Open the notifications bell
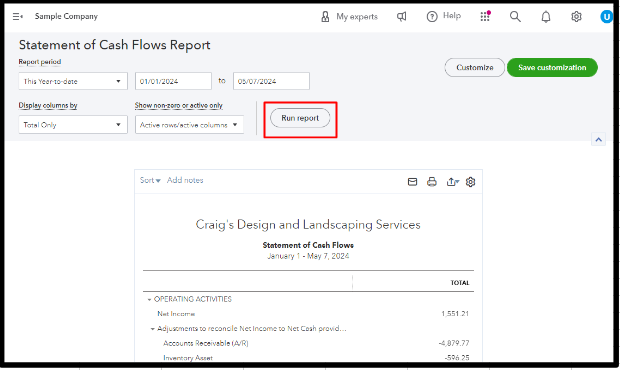This screenshot has width=620, height=370. (546, 17)
